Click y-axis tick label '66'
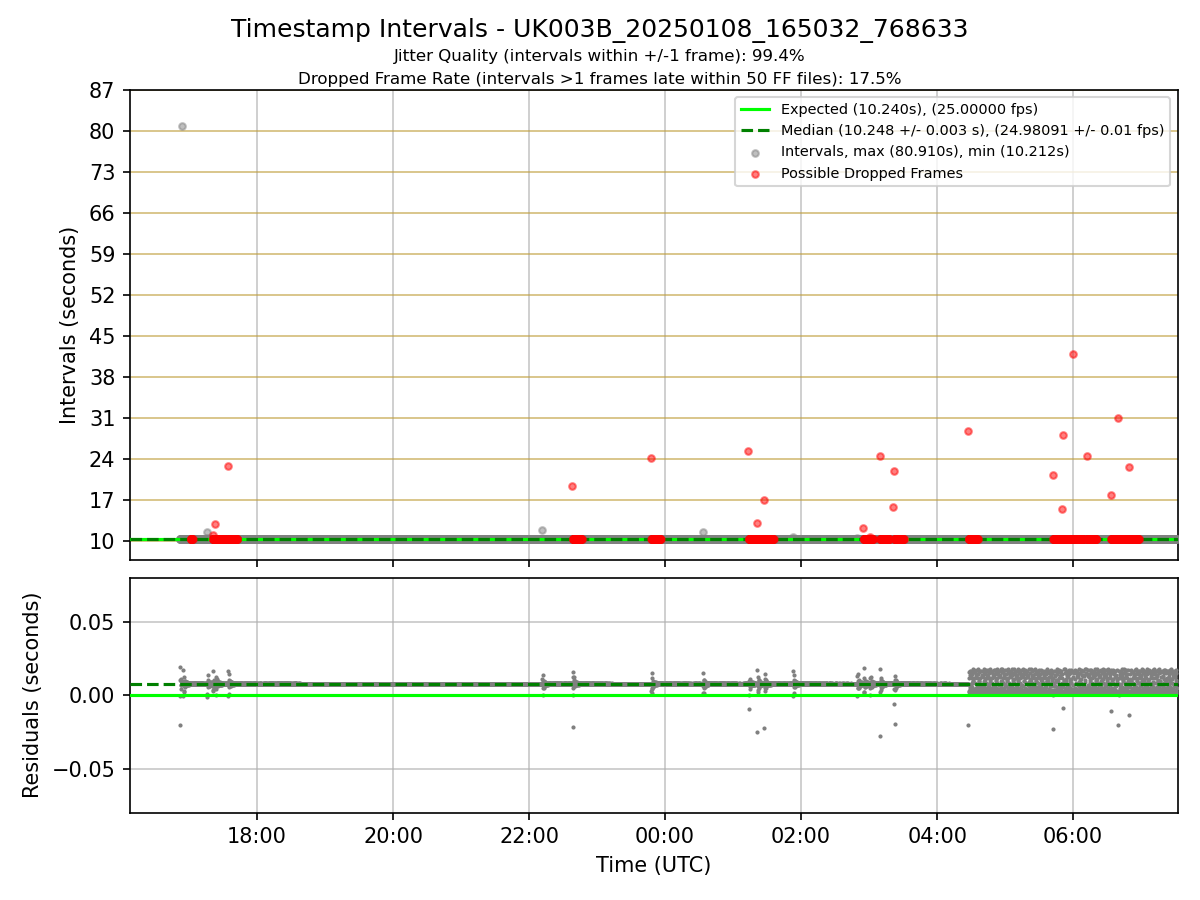The width and height of the screenshot is (1200, 900). point(104,213)
